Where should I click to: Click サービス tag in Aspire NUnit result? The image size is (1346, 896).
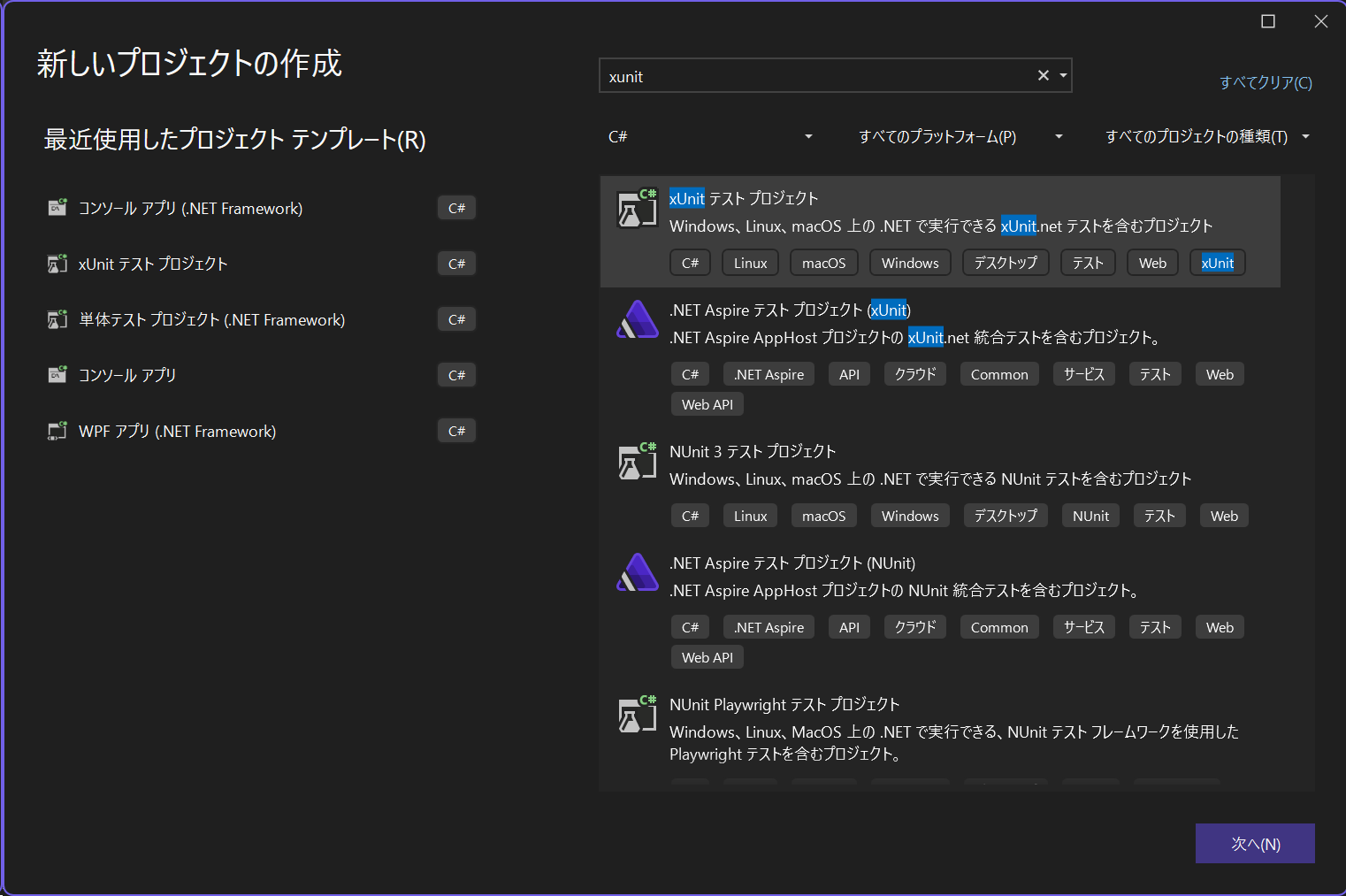tap(1084, 627)
